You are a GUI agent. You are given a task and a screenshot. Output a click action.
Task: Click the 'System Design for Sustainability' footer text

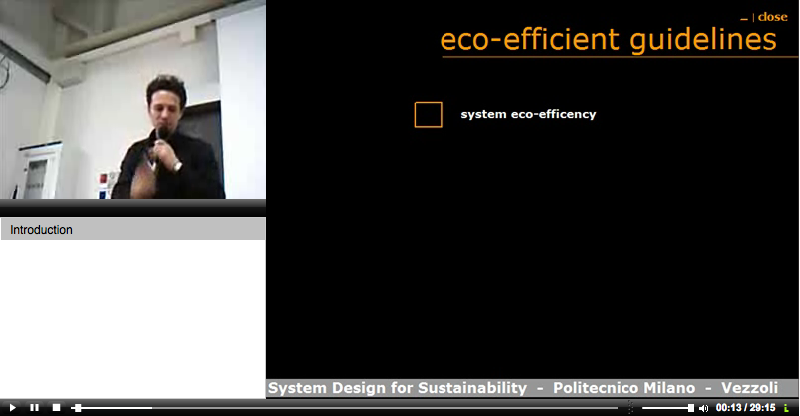[397, 388]
